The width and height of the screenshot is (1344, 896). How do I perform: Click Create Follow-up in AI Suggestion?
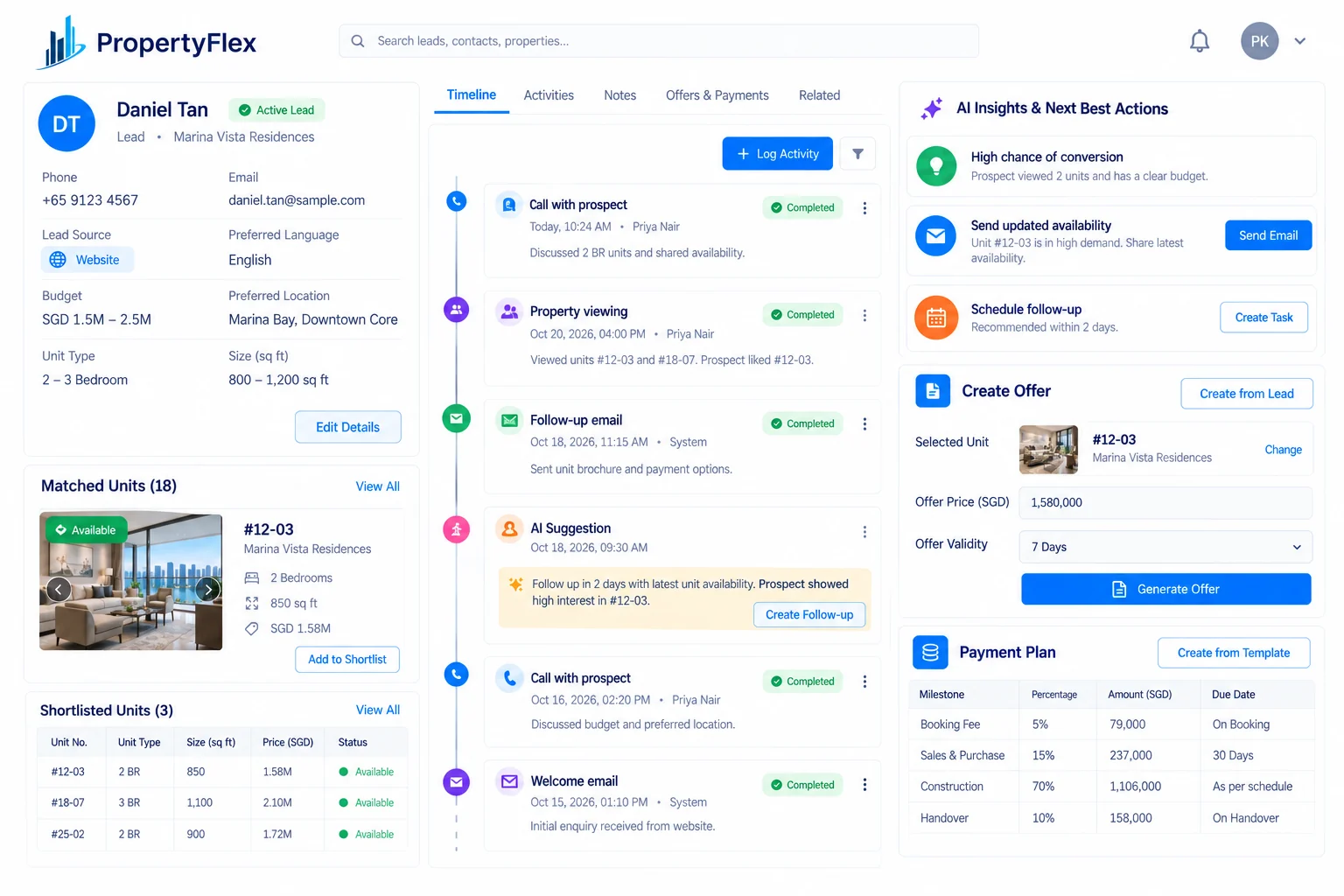coord(809,615)
